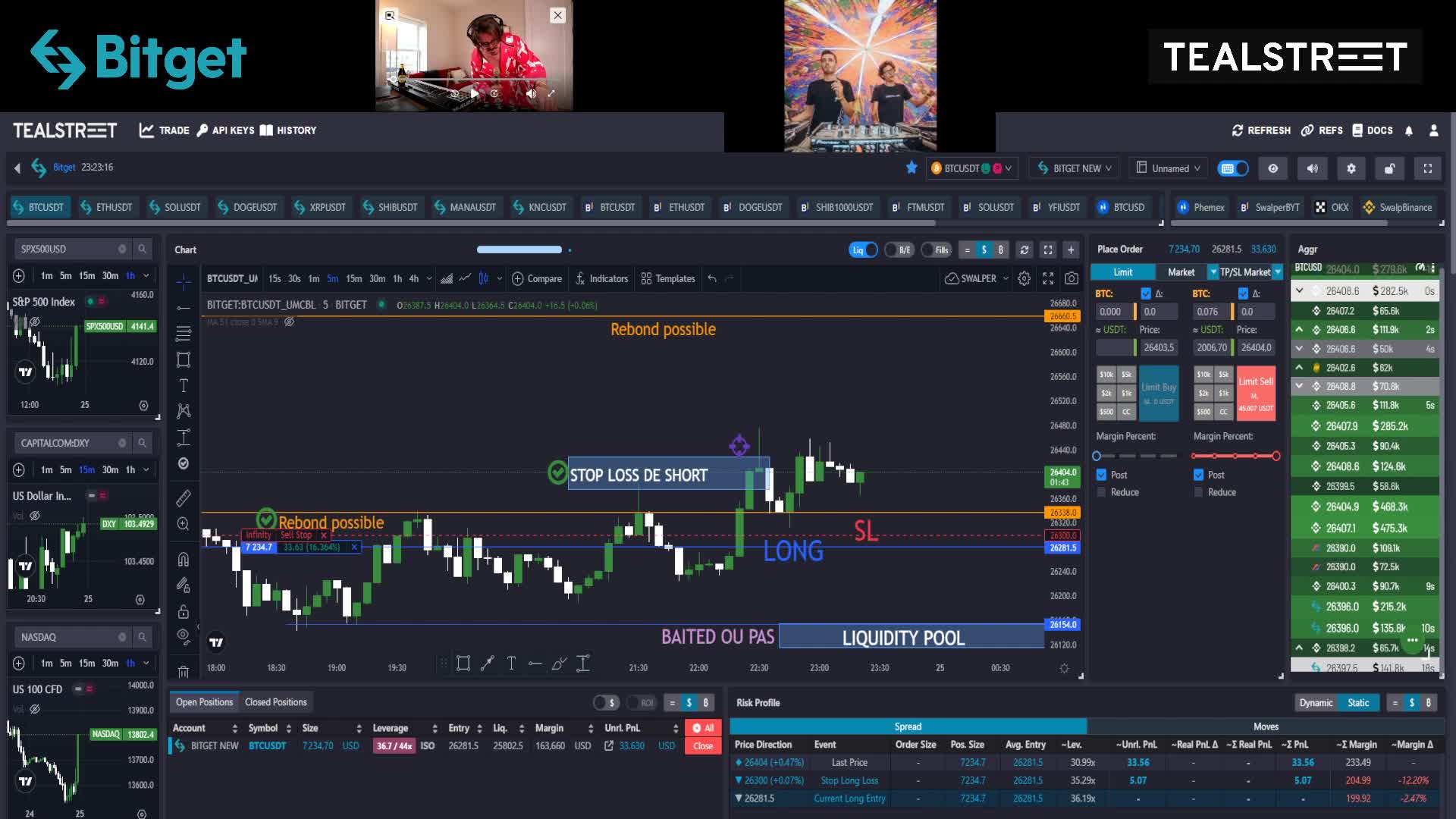Click chart fullscreen mode icon

(x=1048, y=278)
